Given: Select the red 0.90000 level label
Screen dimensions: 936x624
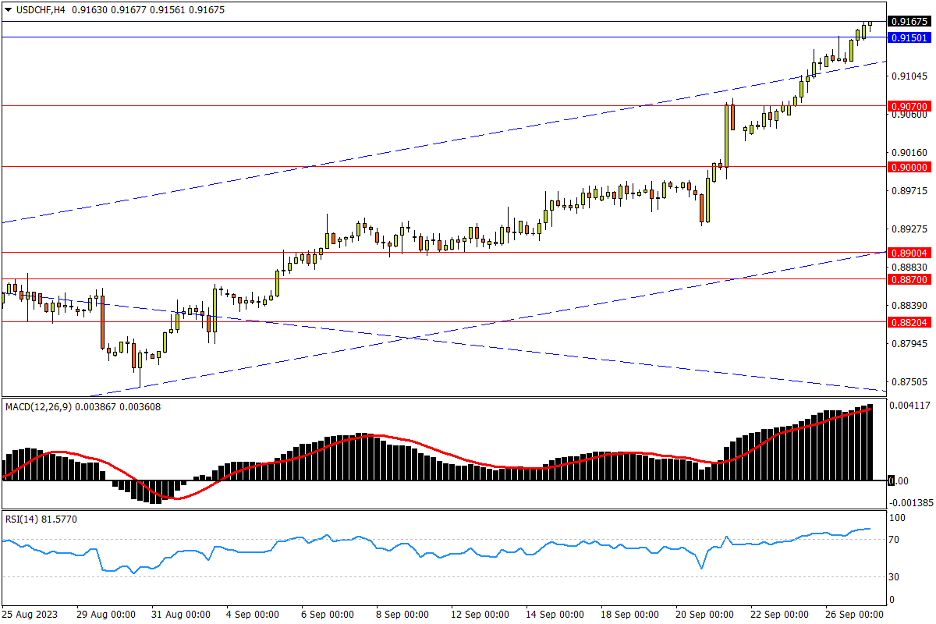Looking at the screenshot, I should (x=909, y=167).
